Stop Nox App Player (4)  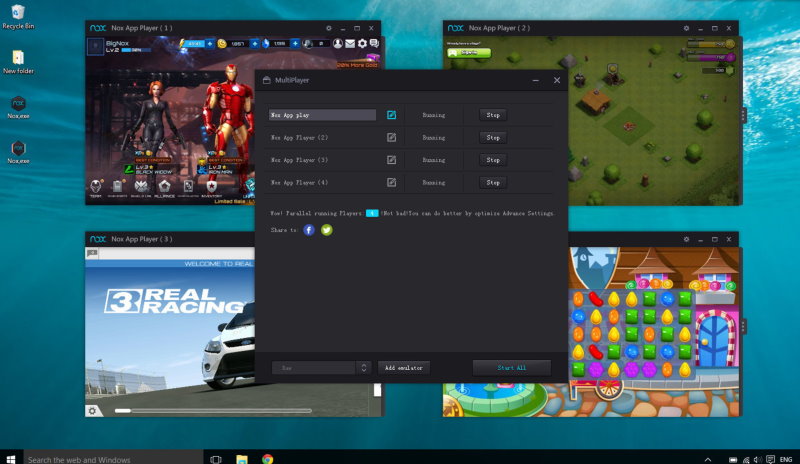point(493,182)
